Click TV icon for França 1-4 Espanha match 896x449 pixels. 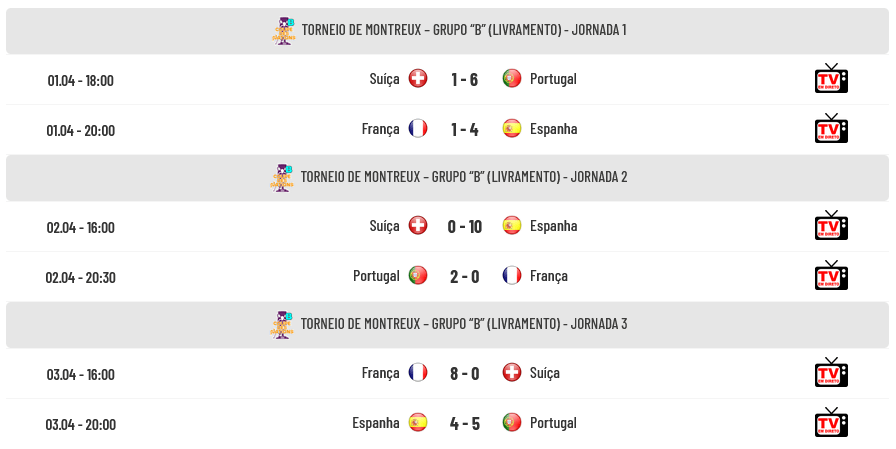point(831,129)
